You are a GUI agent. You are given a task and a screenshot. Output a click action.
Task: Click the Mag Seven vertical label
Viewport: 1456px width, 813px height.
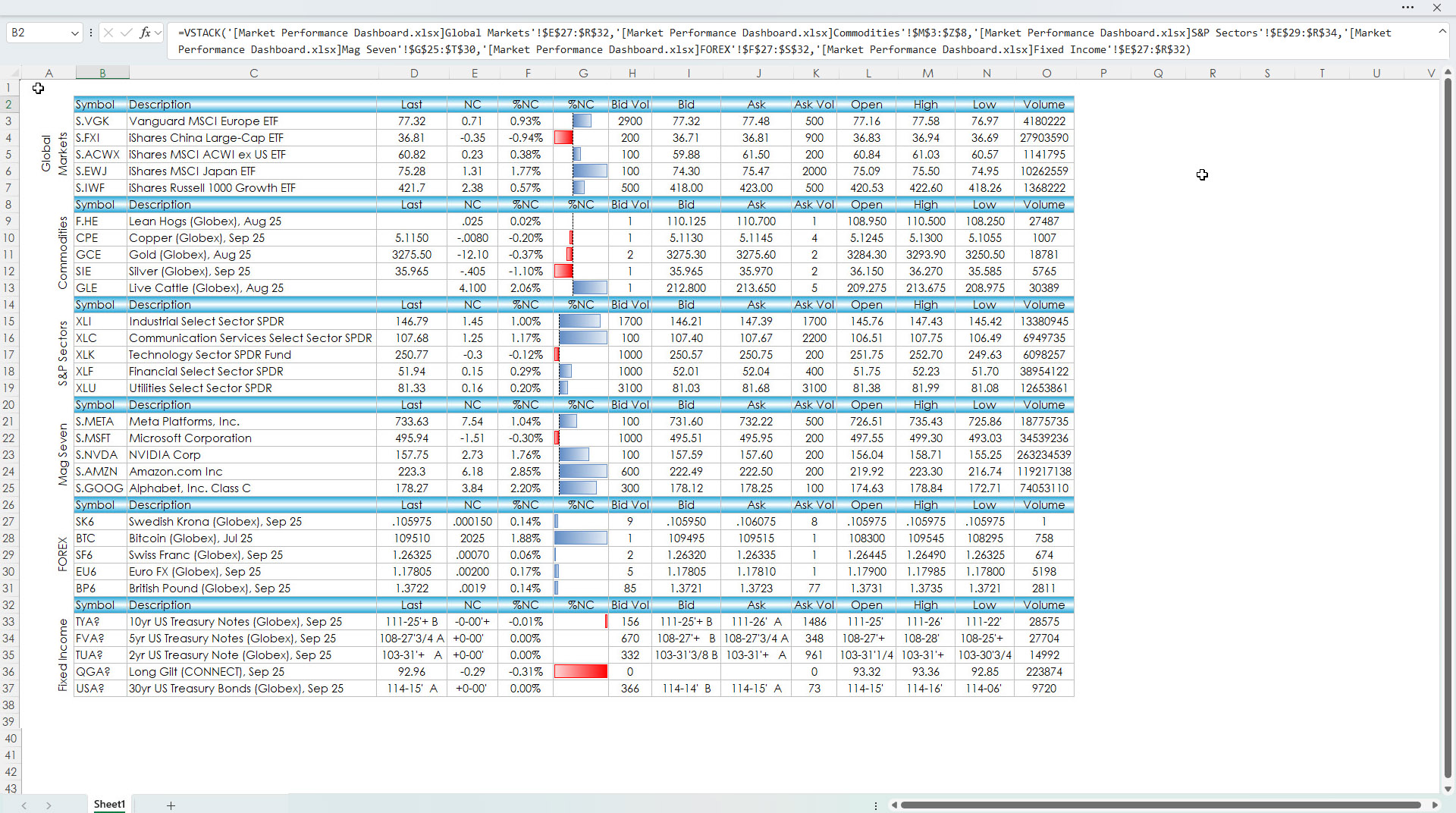tap(63, 454)
